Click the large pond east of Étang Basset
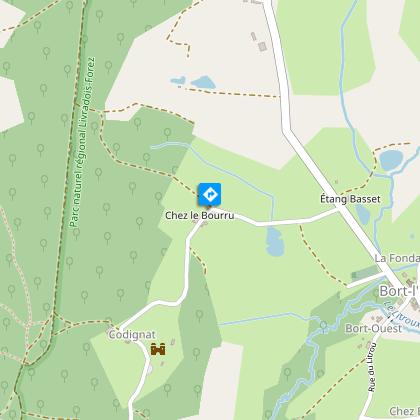The width and height of the screenshot is (420, 420). [391, 160]
